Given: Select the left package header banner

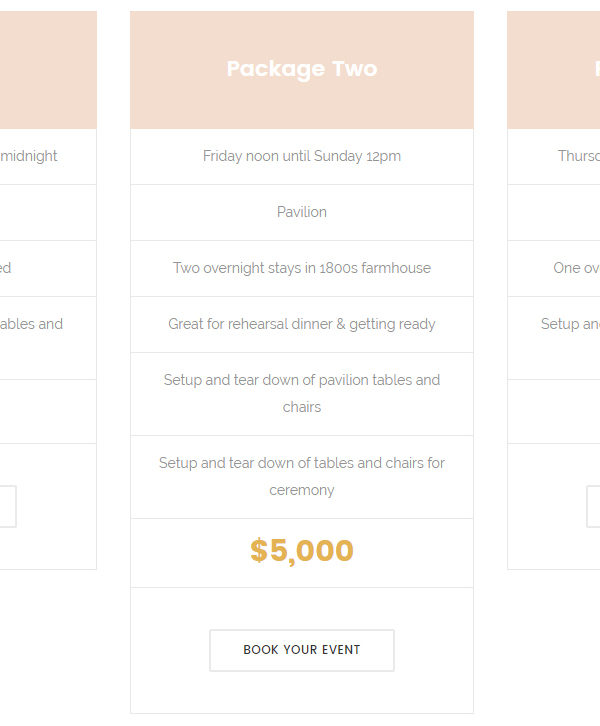Looking at the screenshot, I should coord(48,70).
